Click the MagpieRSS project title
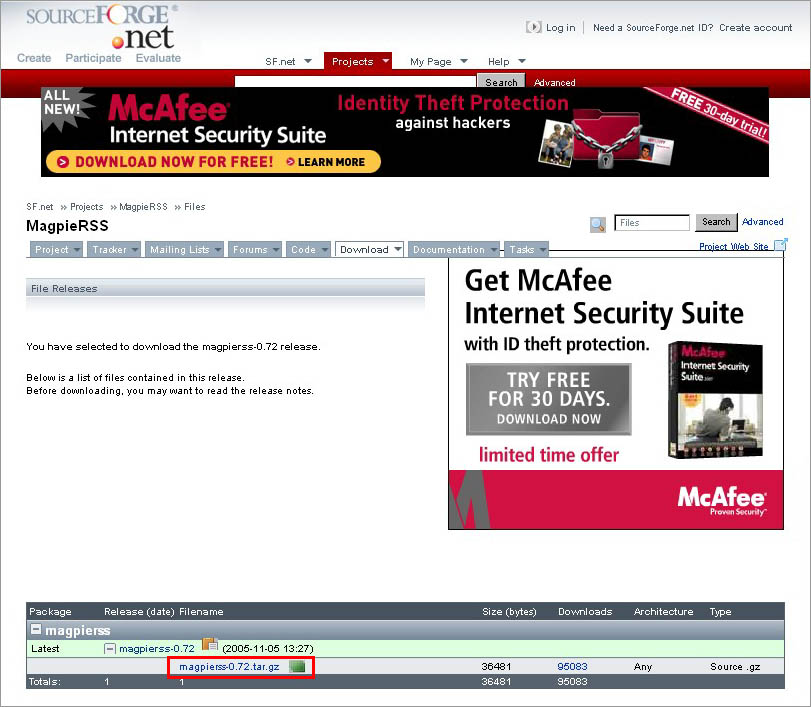811x707 pixels. click(67, 225)
